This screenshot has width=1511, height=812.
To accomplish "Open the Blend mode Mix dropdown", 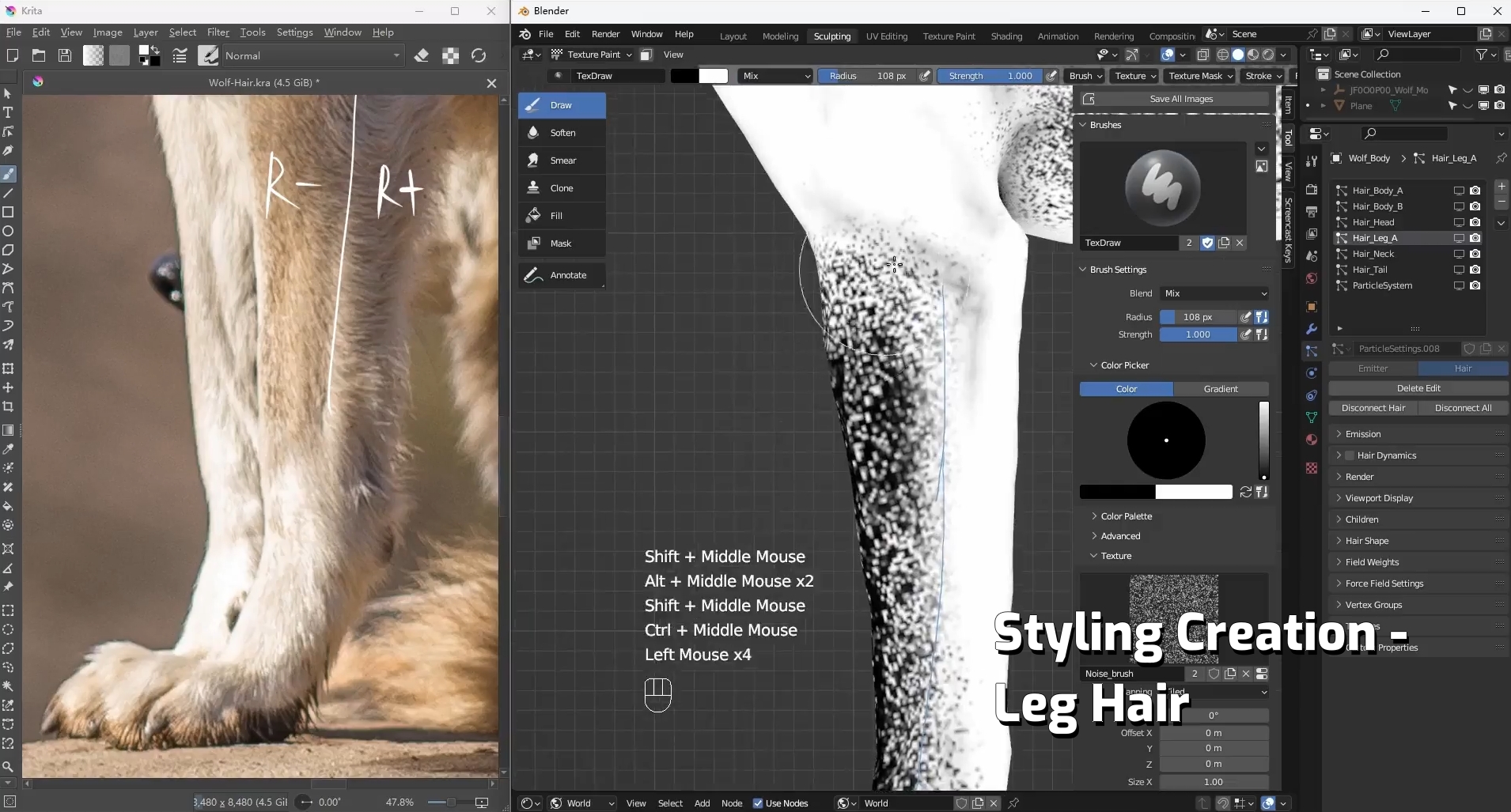I will tap(1215, 293).
